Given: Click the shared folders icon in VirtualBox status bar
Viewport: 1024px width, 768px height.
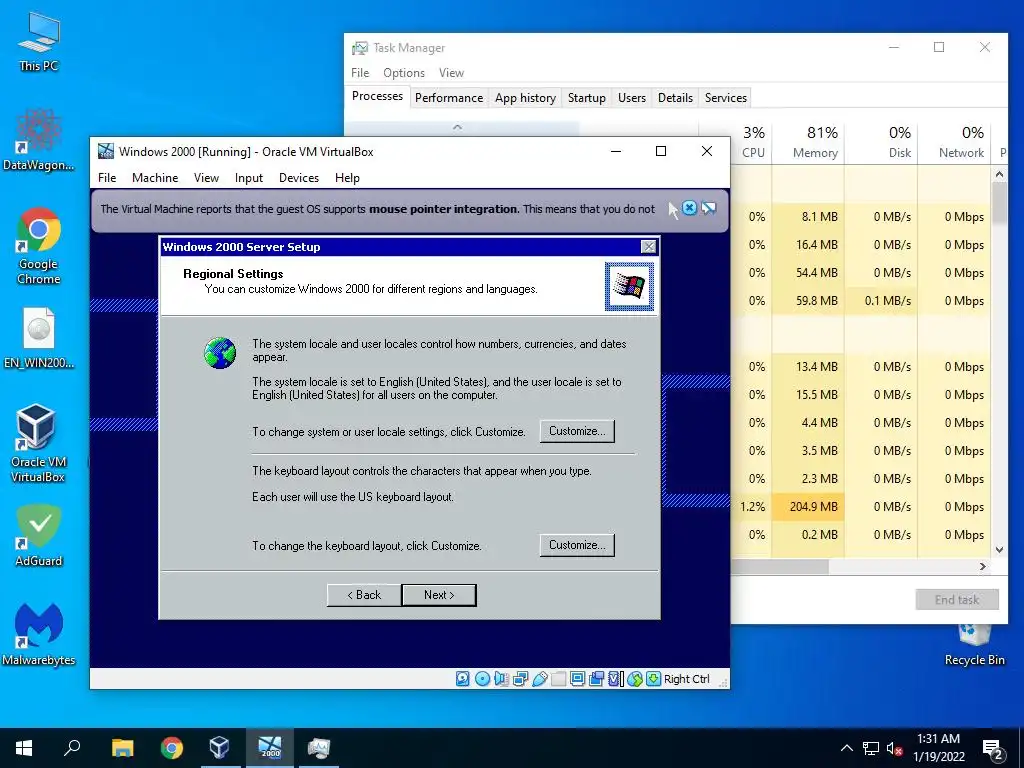Looking at the screenshot, I should click(x=558, y=679).
